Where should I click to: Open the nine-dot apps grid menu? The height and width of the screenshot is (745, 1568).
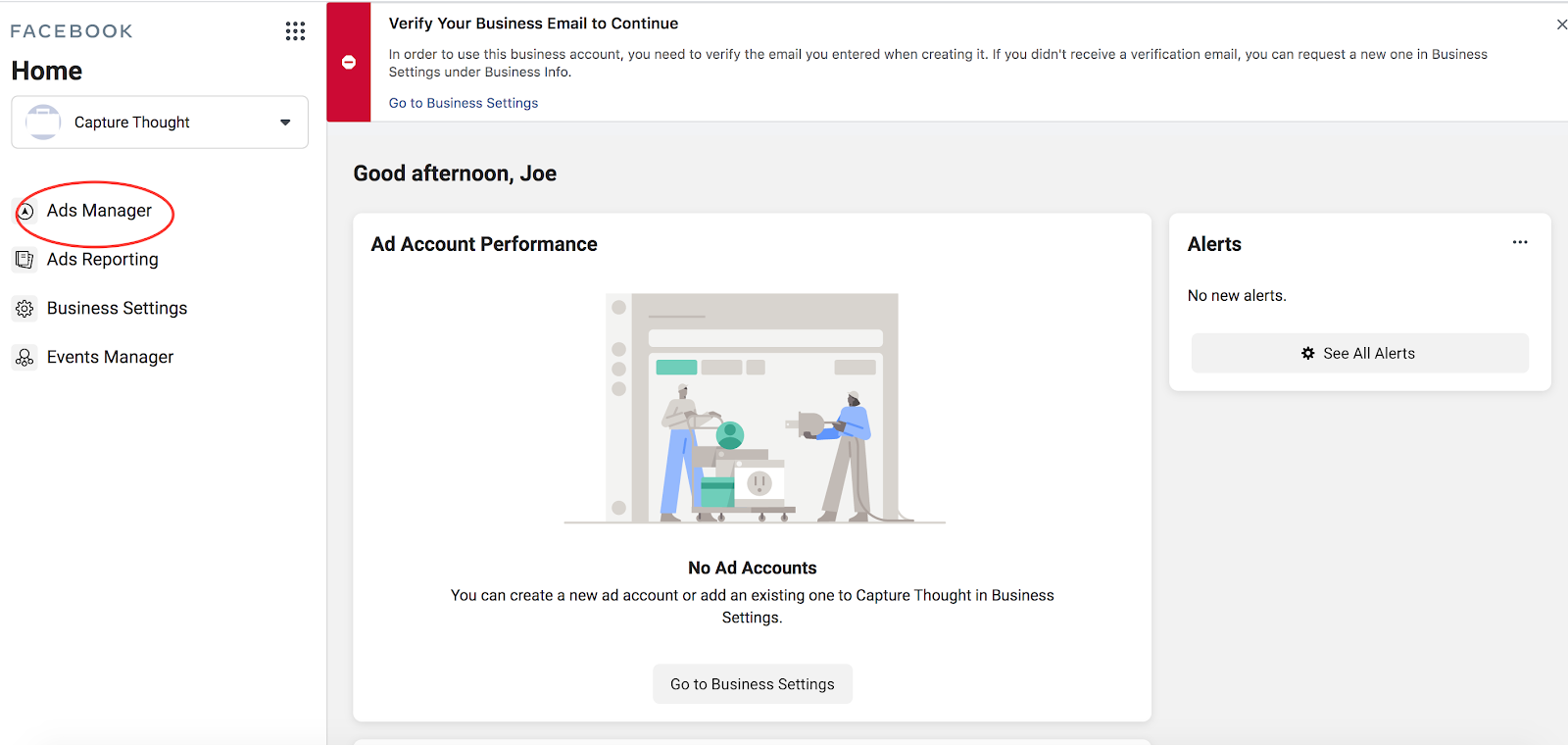[295, 31]
